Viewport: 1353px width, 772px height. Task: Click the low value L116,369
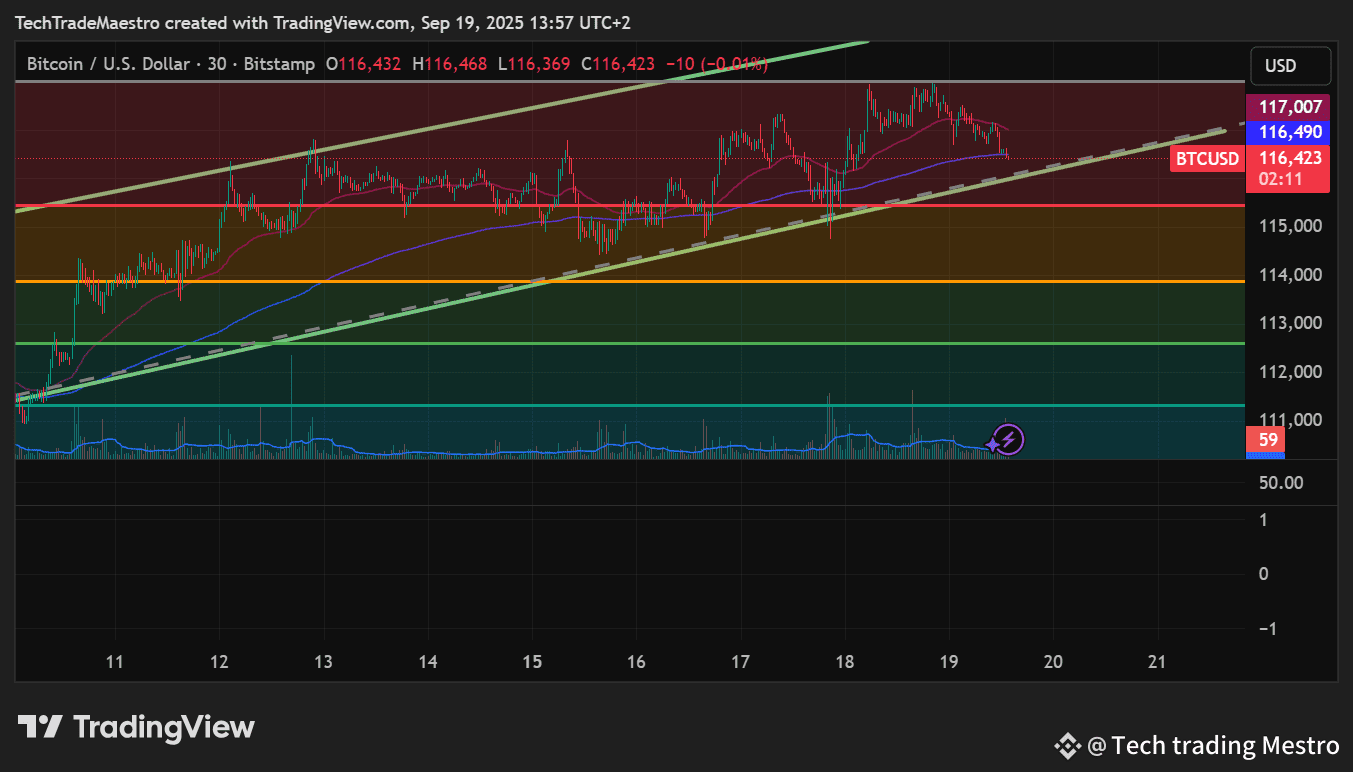[x=534, y=64]
